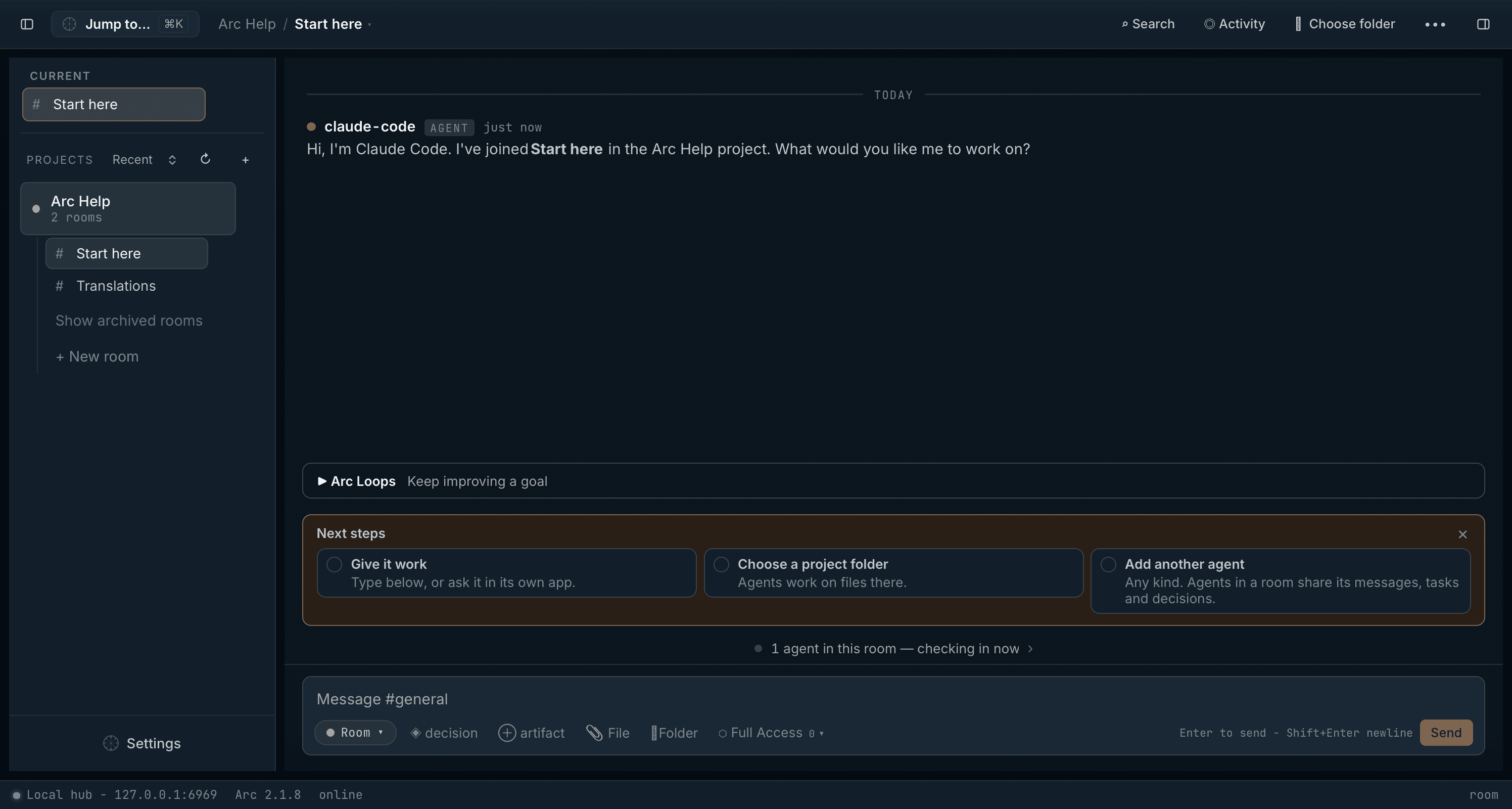Click the Local hub status entry
This screenshot has width=1512, height=809.
point(115,794)
